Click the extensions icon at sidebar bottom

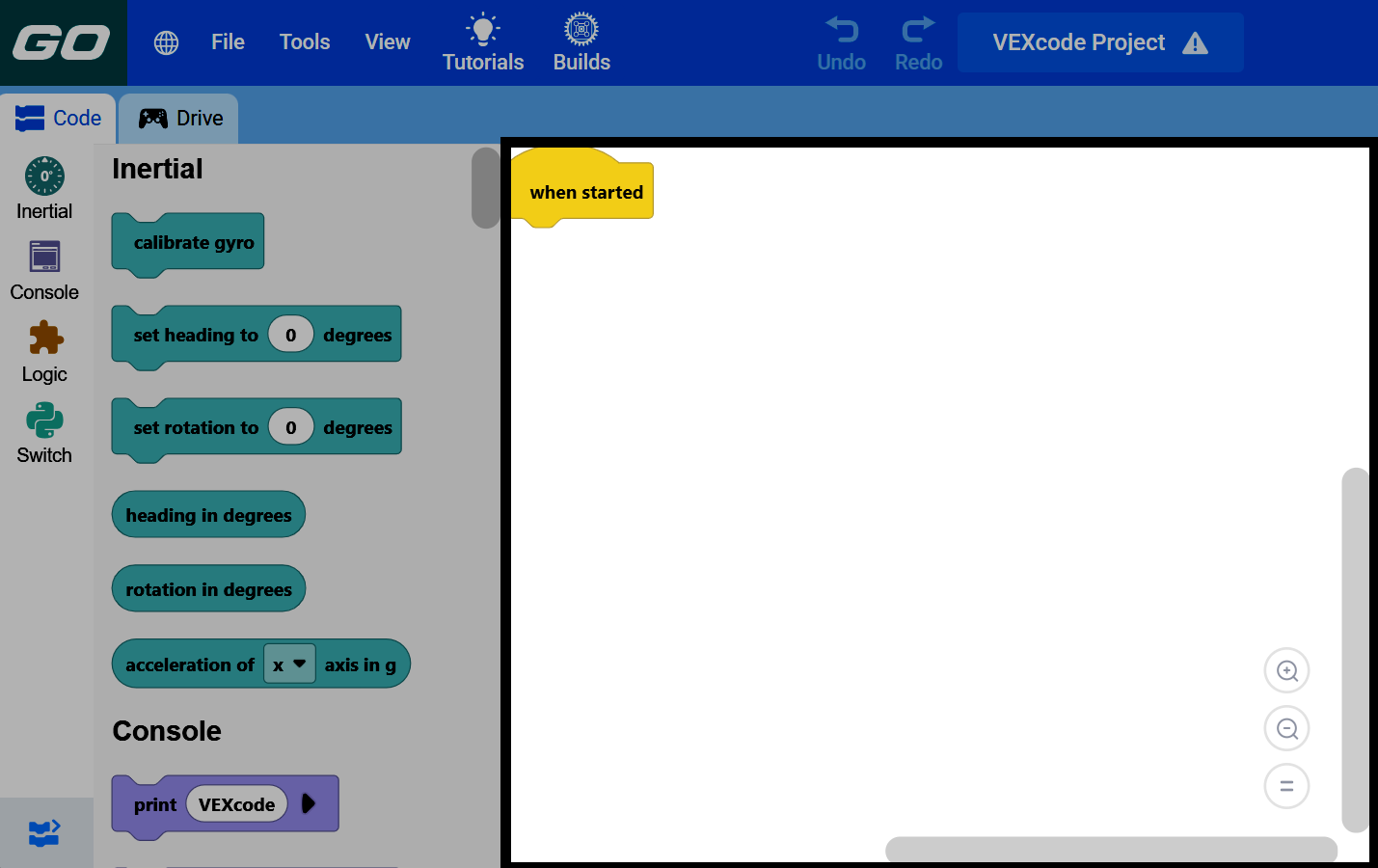(45, 832)
